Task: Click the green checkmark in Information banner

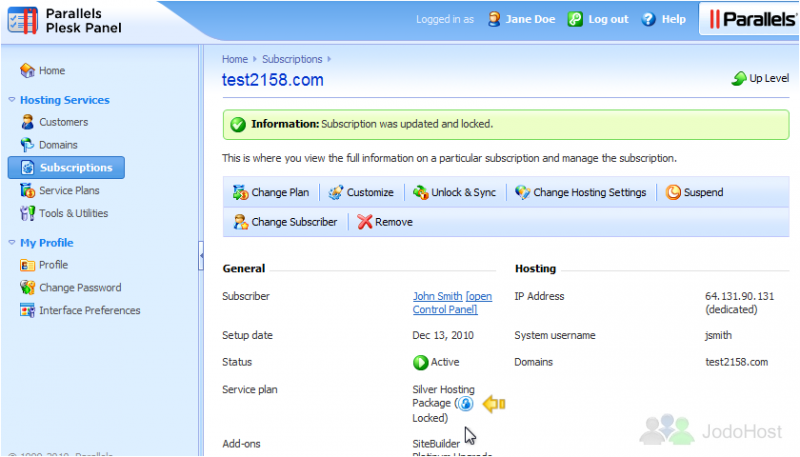Action: 238,124
